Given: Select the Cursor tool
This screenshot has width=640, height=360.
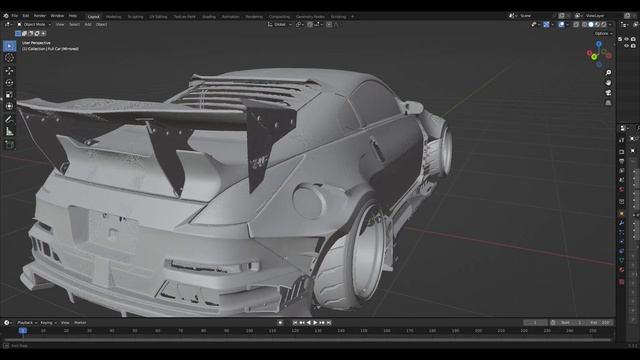Looking at the screenshot, I should pos(9,58).
